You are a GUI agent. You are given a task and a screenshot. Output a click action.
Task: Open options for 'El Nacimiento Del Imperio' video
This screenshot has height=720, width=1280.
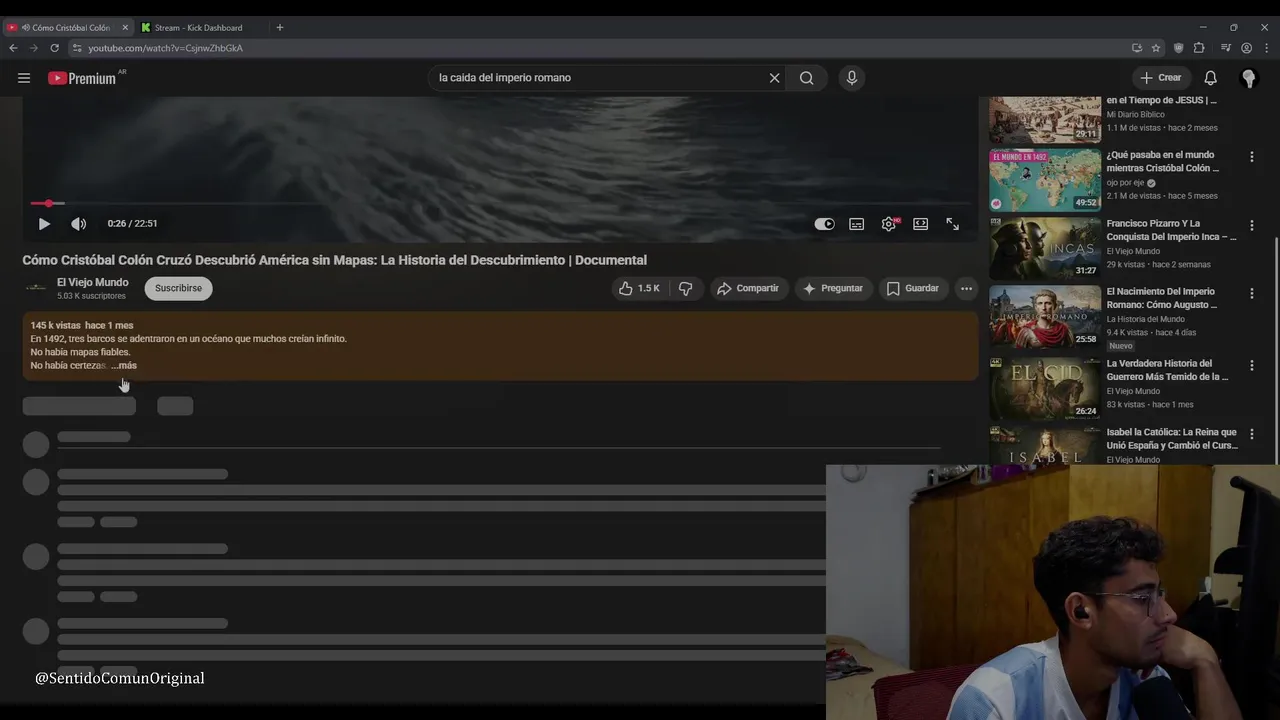pos(1251,294)
